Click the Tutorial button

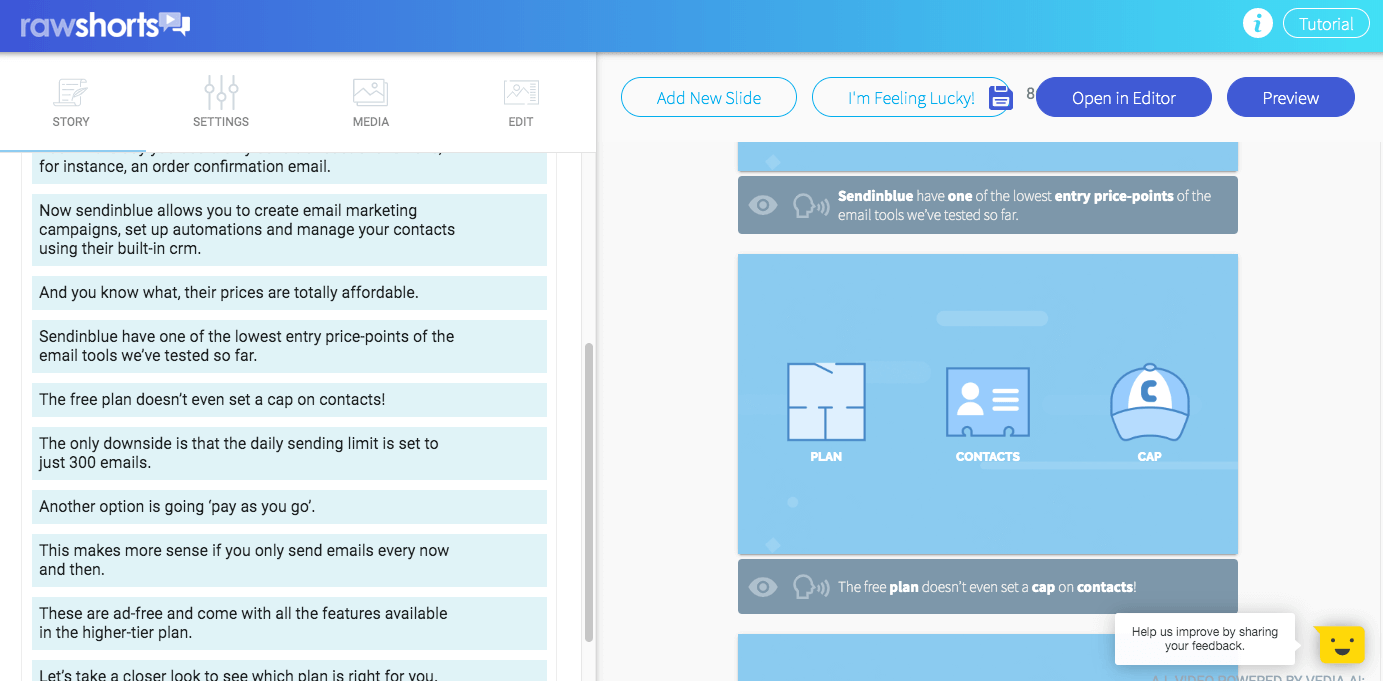click(x=1326, y=24)
